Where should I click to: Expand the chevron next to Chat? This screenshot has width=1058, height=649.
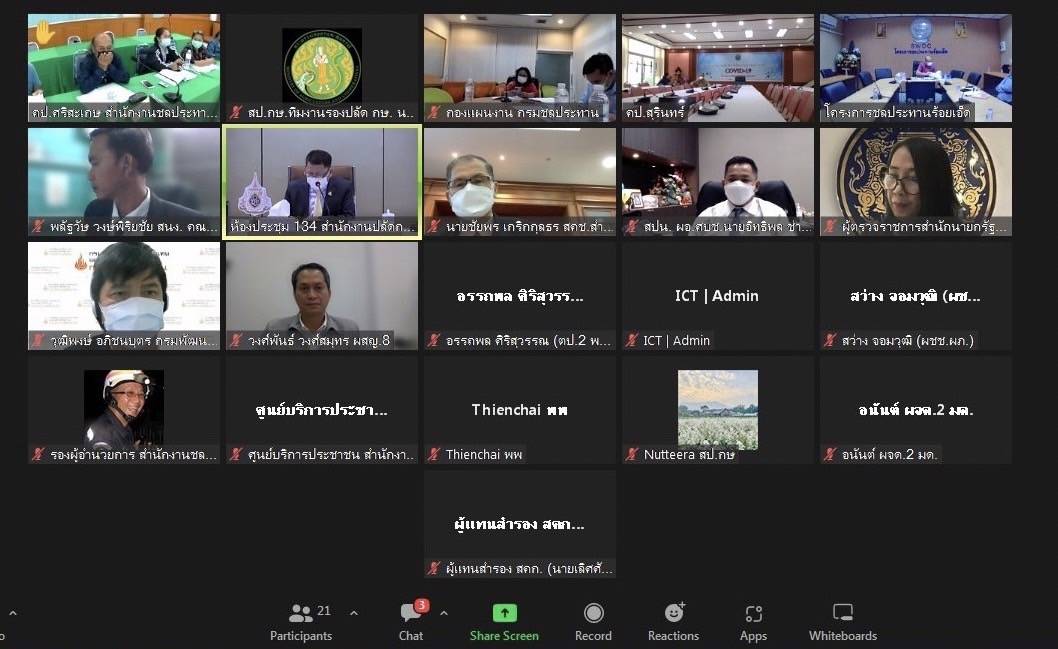(x=443, y=613)
